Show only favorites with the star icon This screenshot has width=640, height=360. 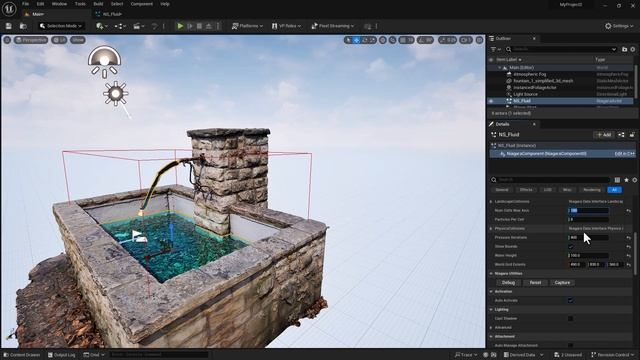pos(626,180)
